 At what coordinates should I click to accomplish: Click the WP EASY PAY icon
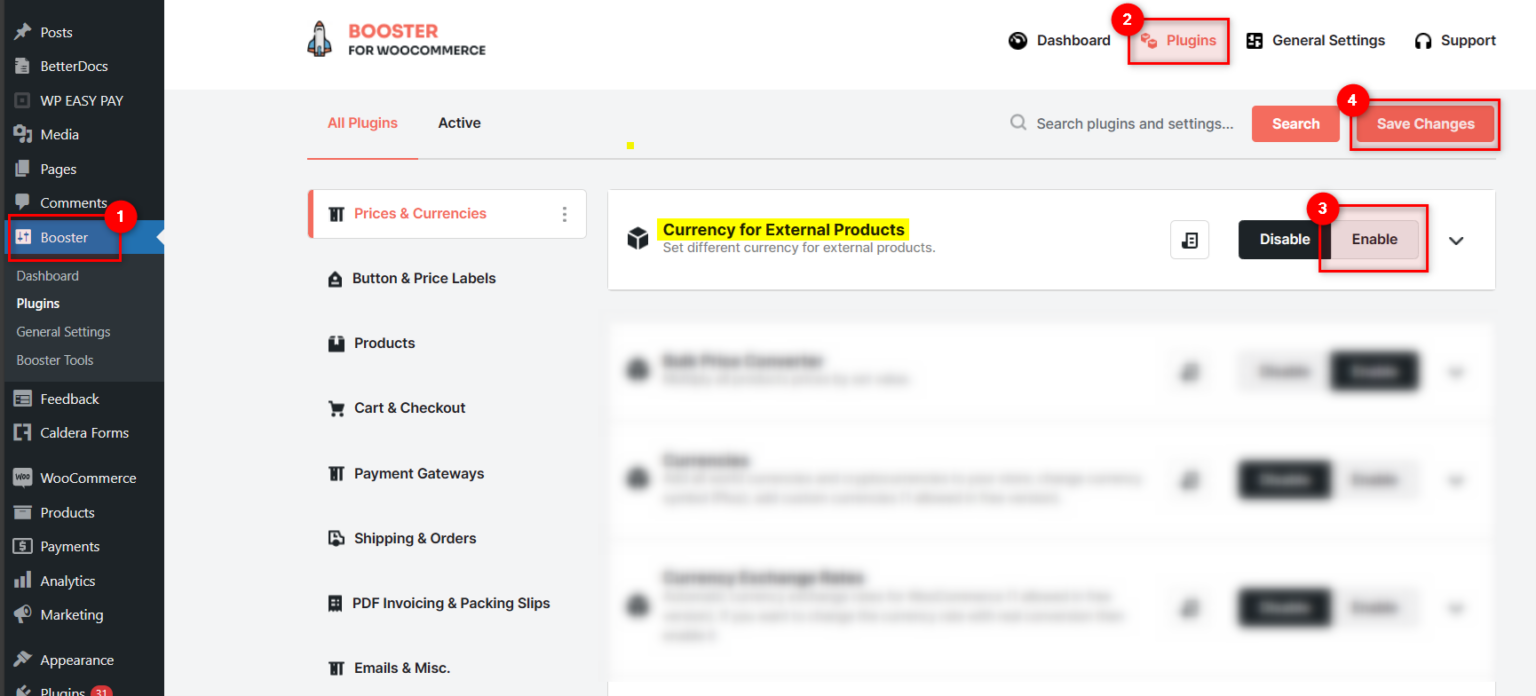tap(23, 100)
